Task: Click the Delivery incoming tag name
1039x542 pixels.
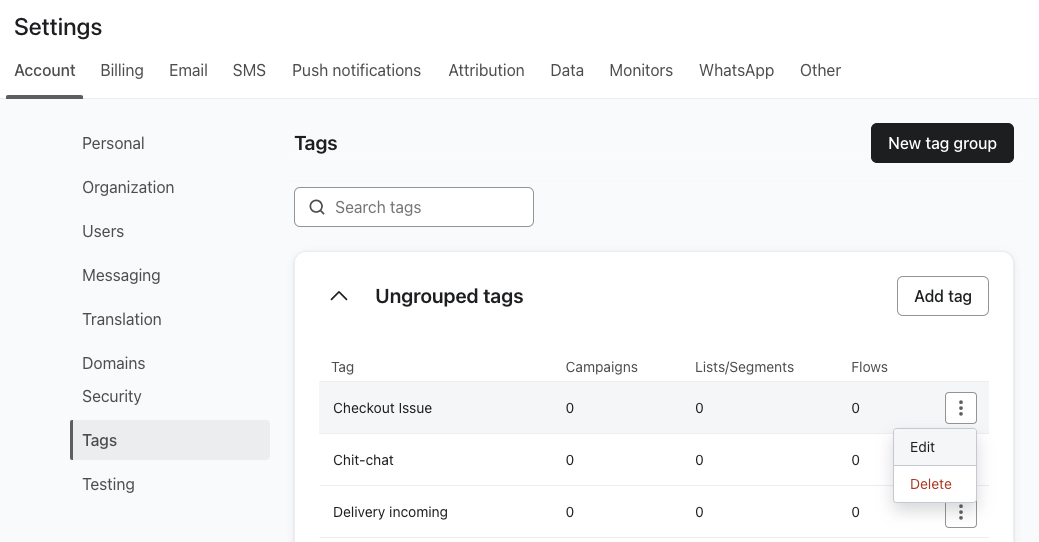Action: (390, 512)
